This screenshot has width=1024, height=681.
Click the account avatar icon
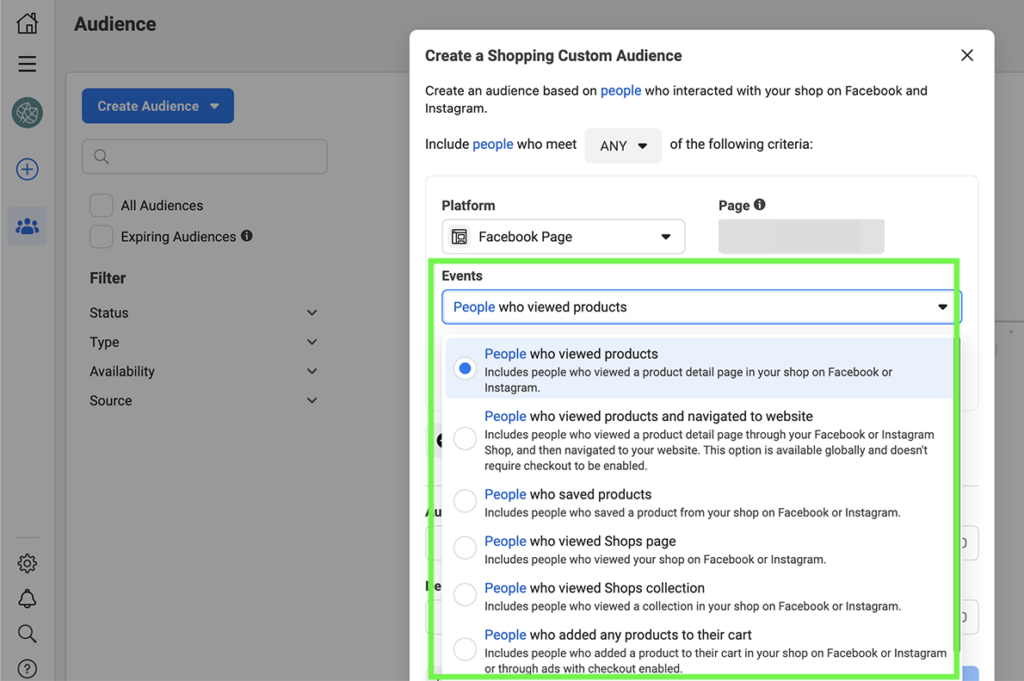click(27, 113)
